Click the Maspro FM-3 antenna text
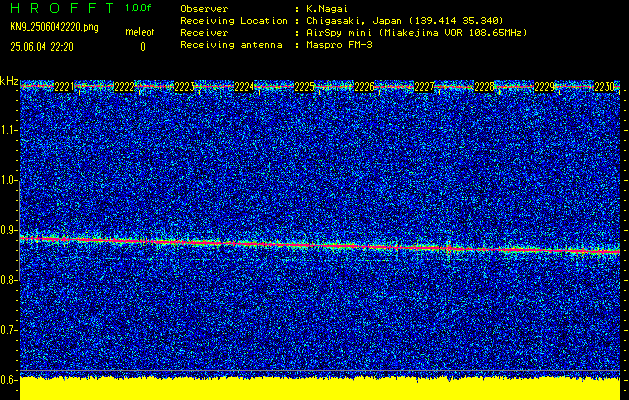Image resolution: width=629 pixels, height=400 pixels. [x=339, y=45]
